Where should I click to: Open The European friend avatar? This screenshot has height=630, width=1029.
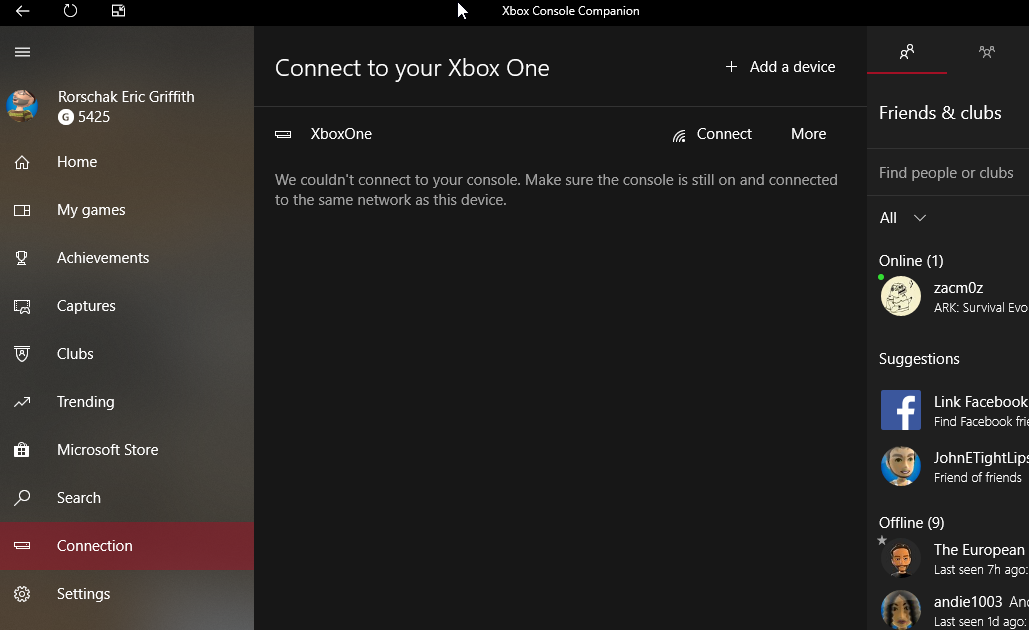pyautogui.click(x=900, y=558)
